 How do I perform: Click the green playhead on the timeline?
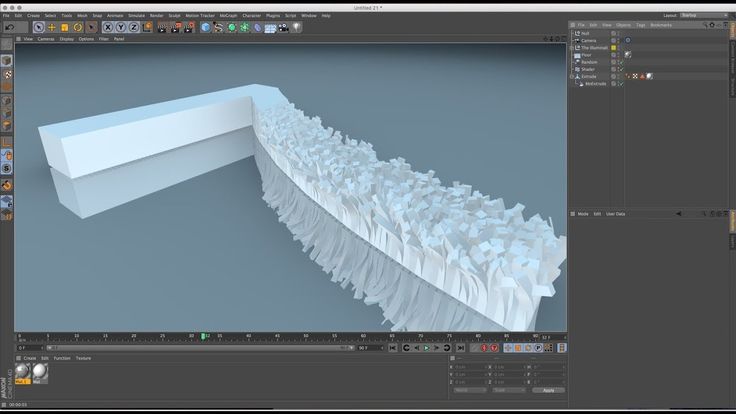203,336
